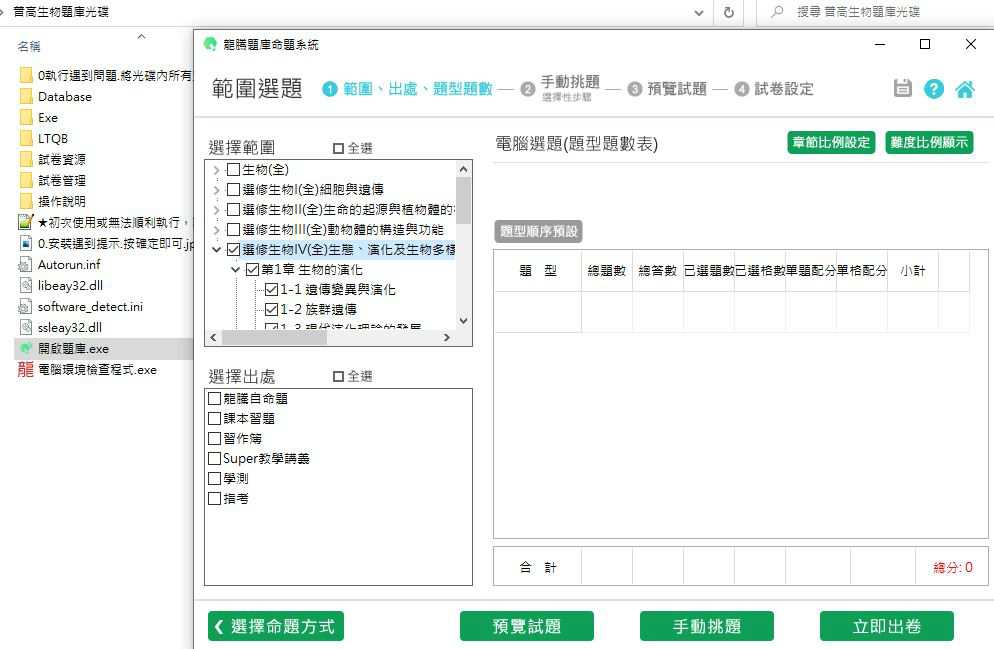The width and height of the screenshot is (994, 649).
Task: Select the 試卷資源 folder icon
Action: coord(26,159)
